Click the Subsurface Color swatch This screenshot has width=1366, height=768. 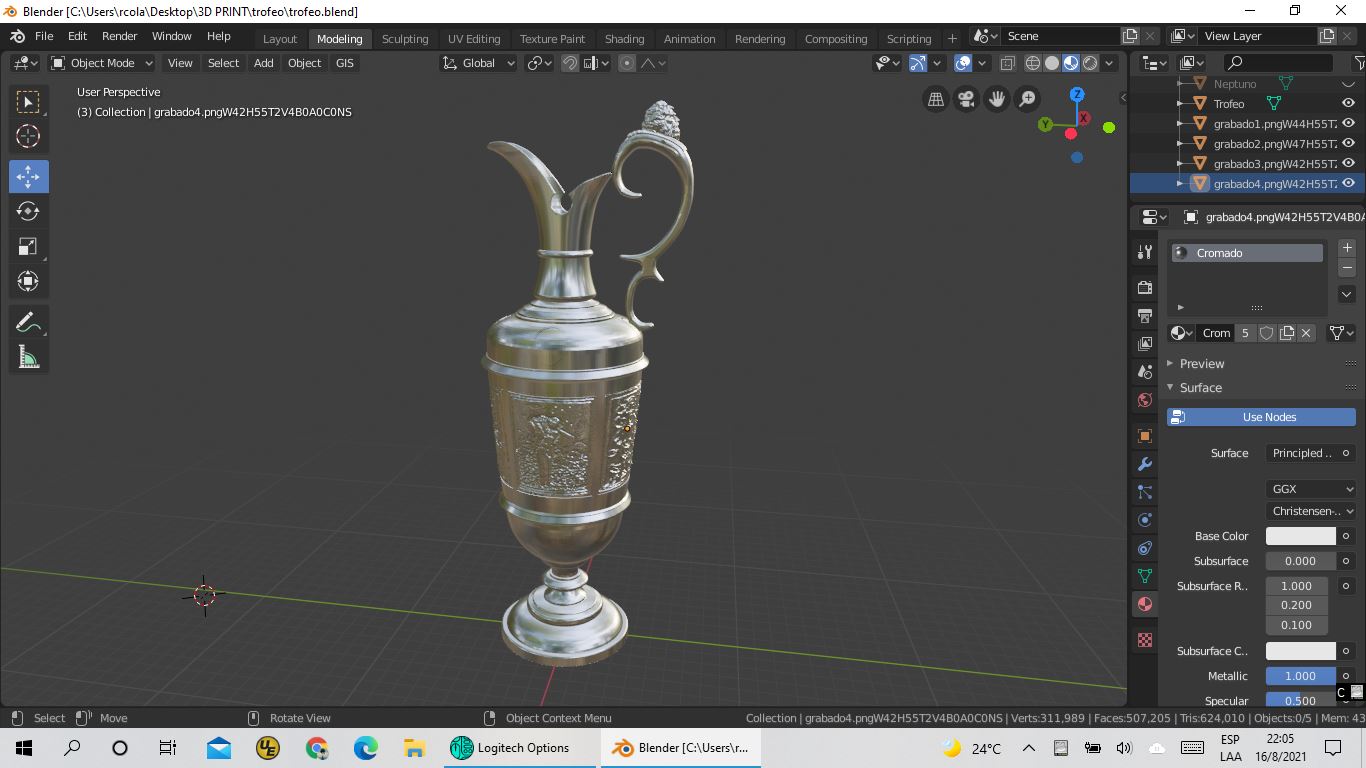1301,651
